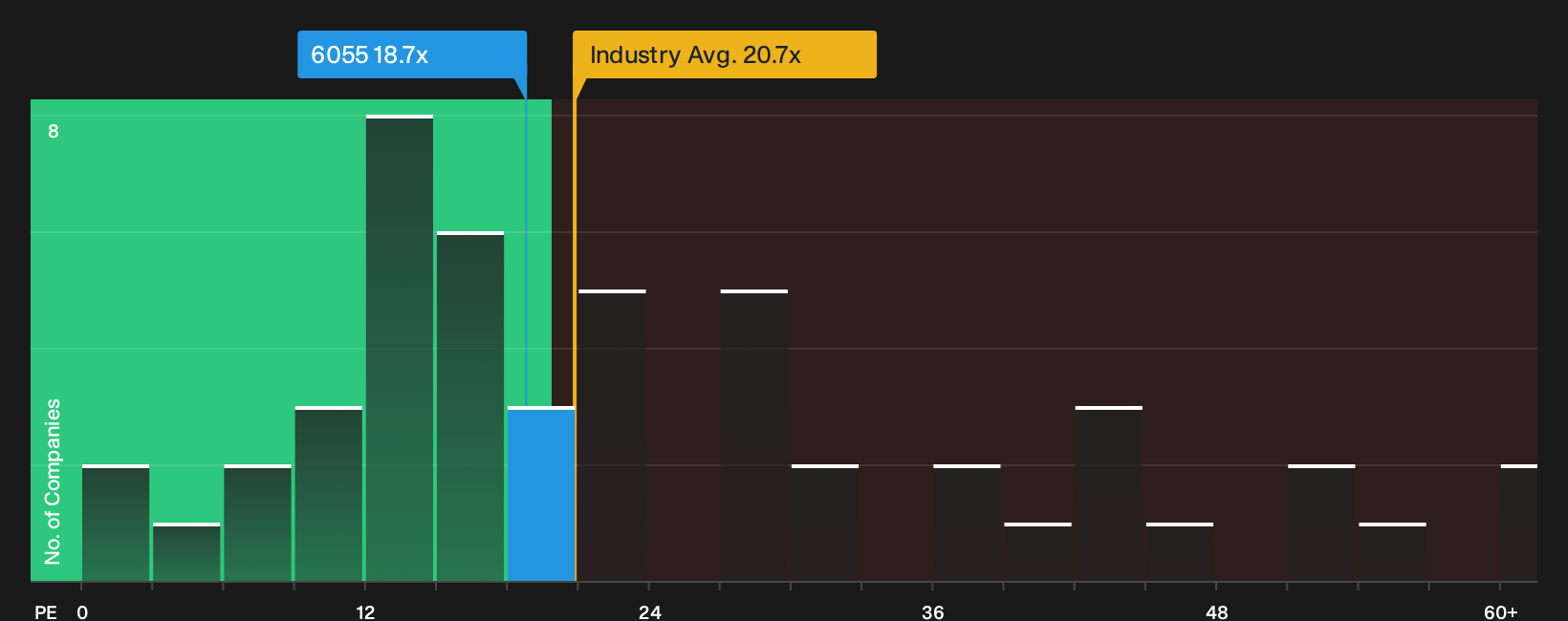Click the '12' x-axis tick label

(x=365, y=611)
